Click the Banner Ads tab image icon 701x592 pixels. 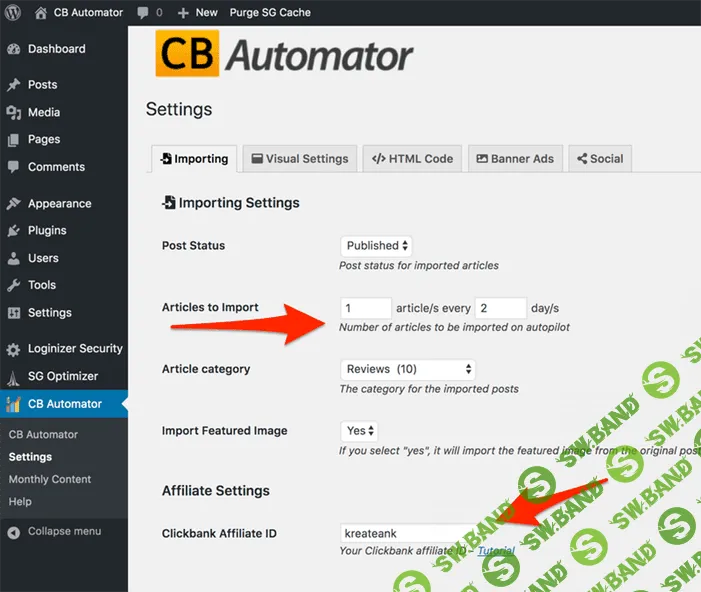(x=482, y=159)
